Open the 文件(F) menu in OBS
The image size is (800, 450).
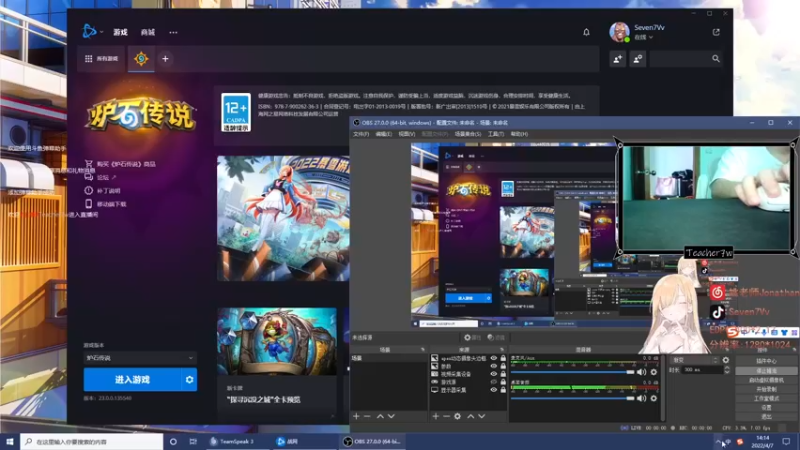coord(361,134)
